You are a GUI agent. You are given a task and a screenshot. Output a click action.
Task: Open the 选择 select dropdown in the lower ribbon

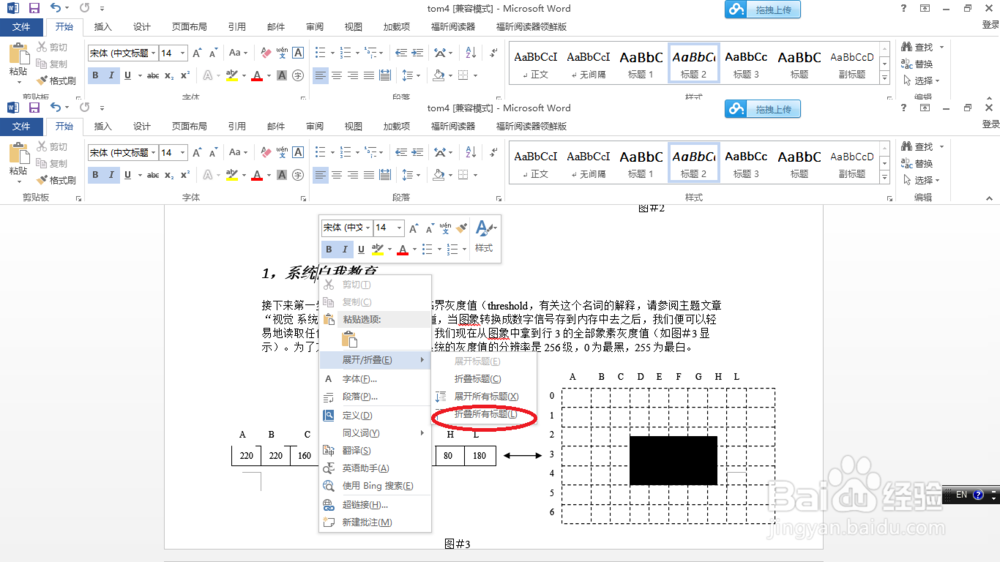click(922, 181)
